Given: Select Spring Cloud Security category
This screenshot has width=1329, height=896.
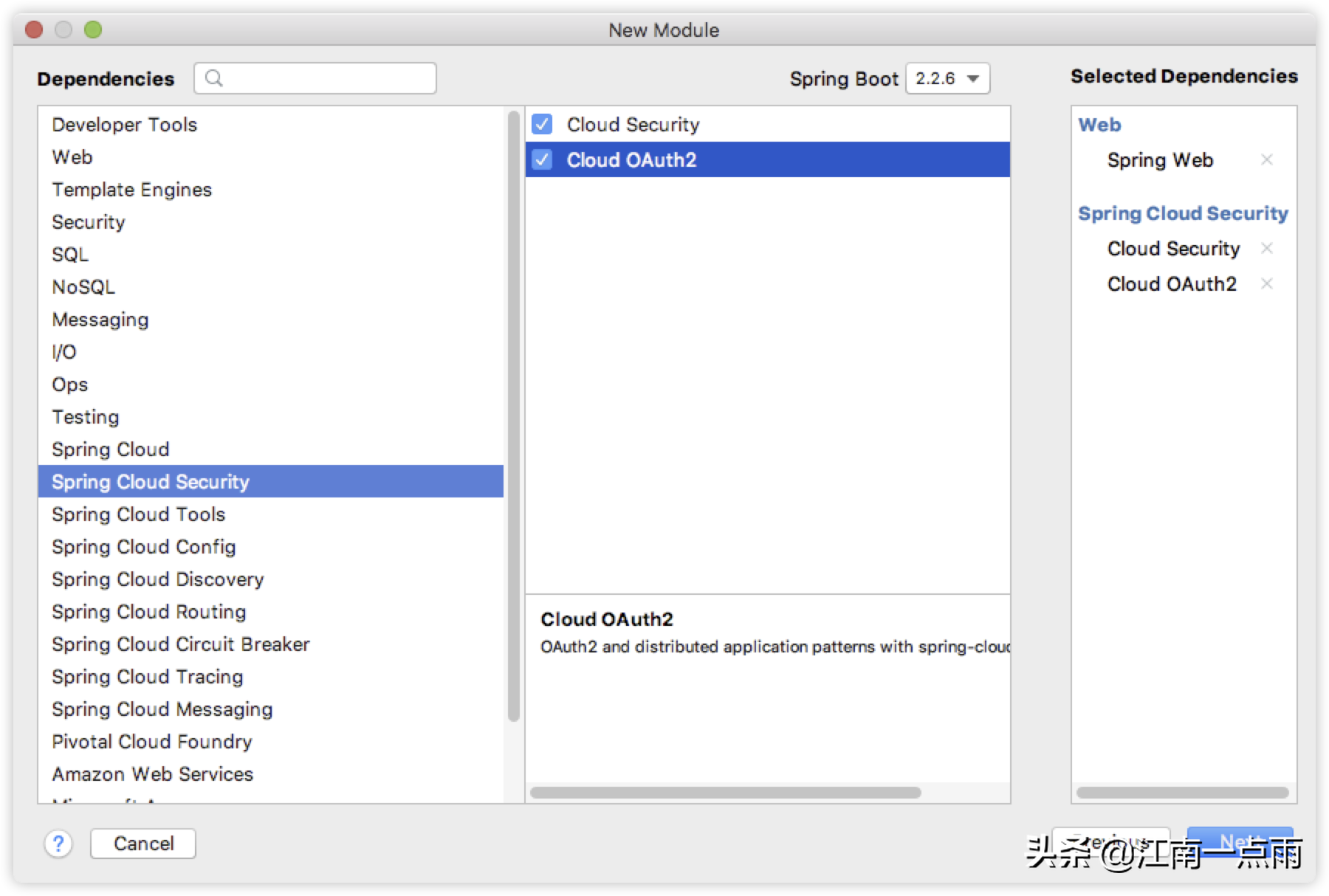Looking at the screenshot, I should 271,481.
